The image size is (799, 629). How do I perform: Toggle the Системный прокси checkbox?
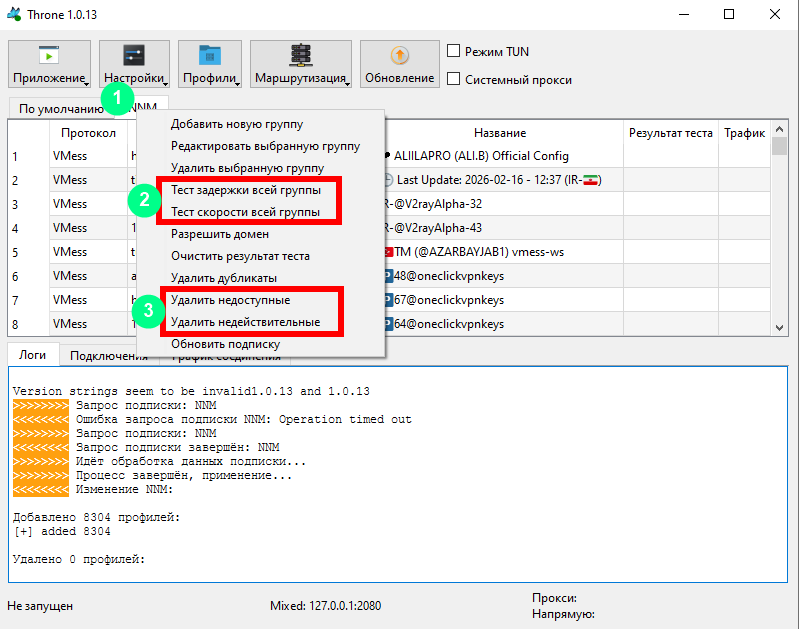(454, 80)
